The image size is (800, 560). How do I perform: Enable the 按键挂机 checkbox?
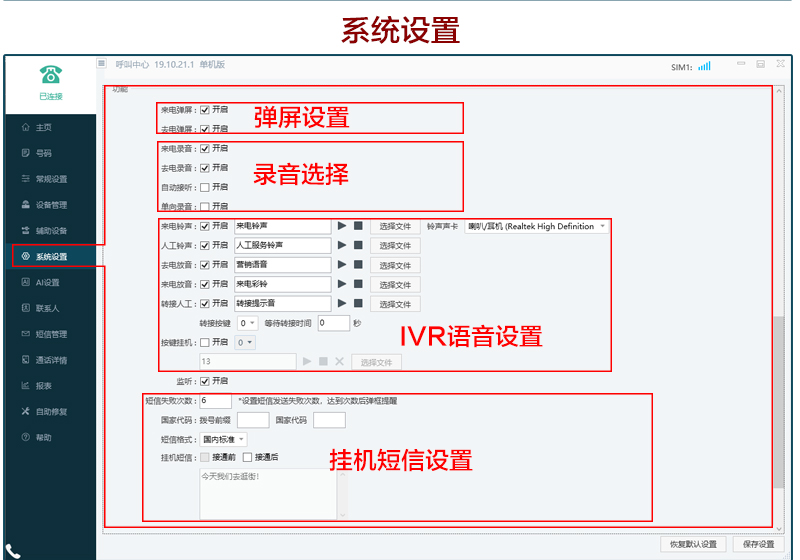205,342
